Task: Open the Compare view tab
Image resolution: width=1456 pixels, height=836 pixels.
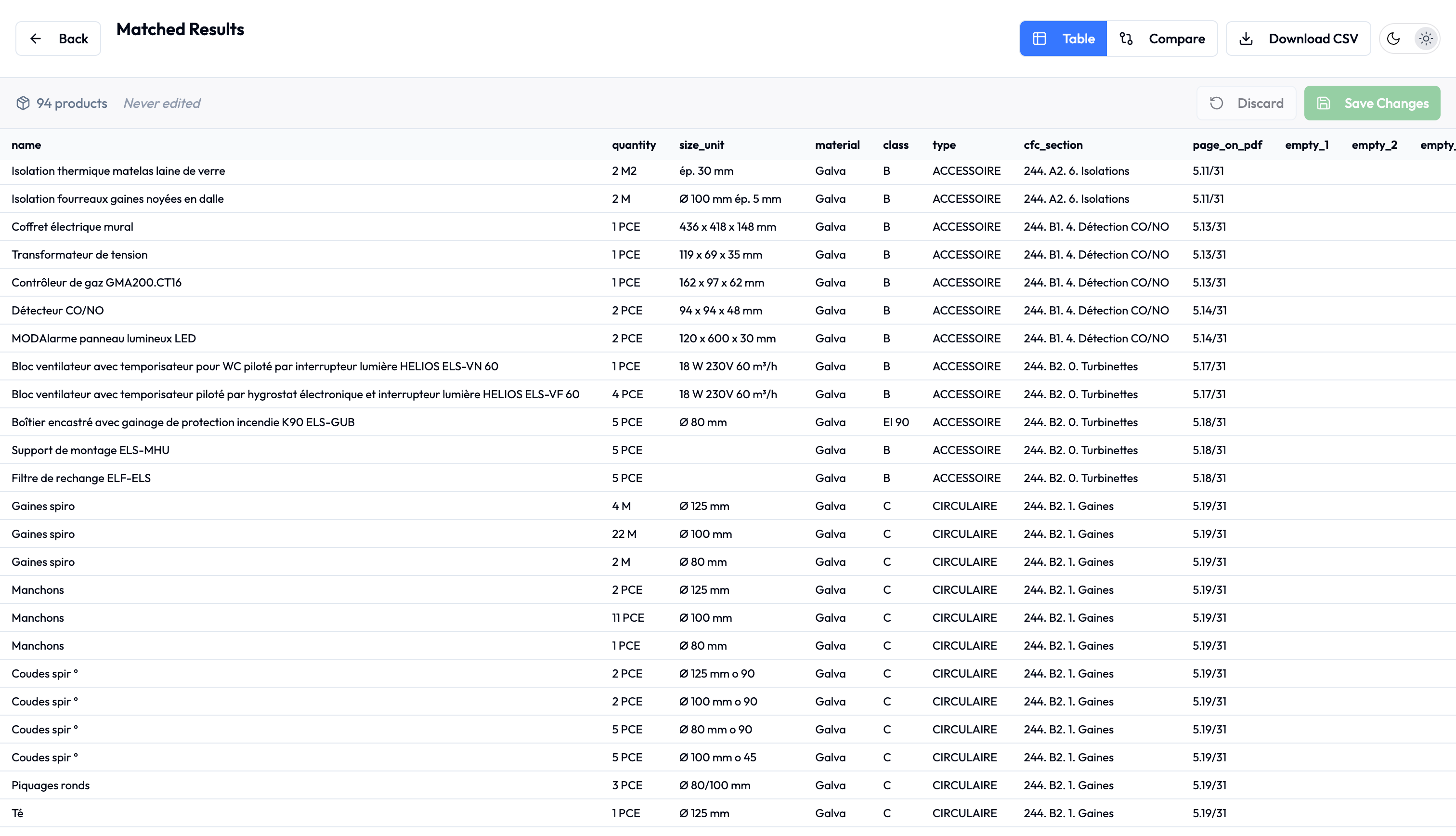Action: coord(1162,39)
